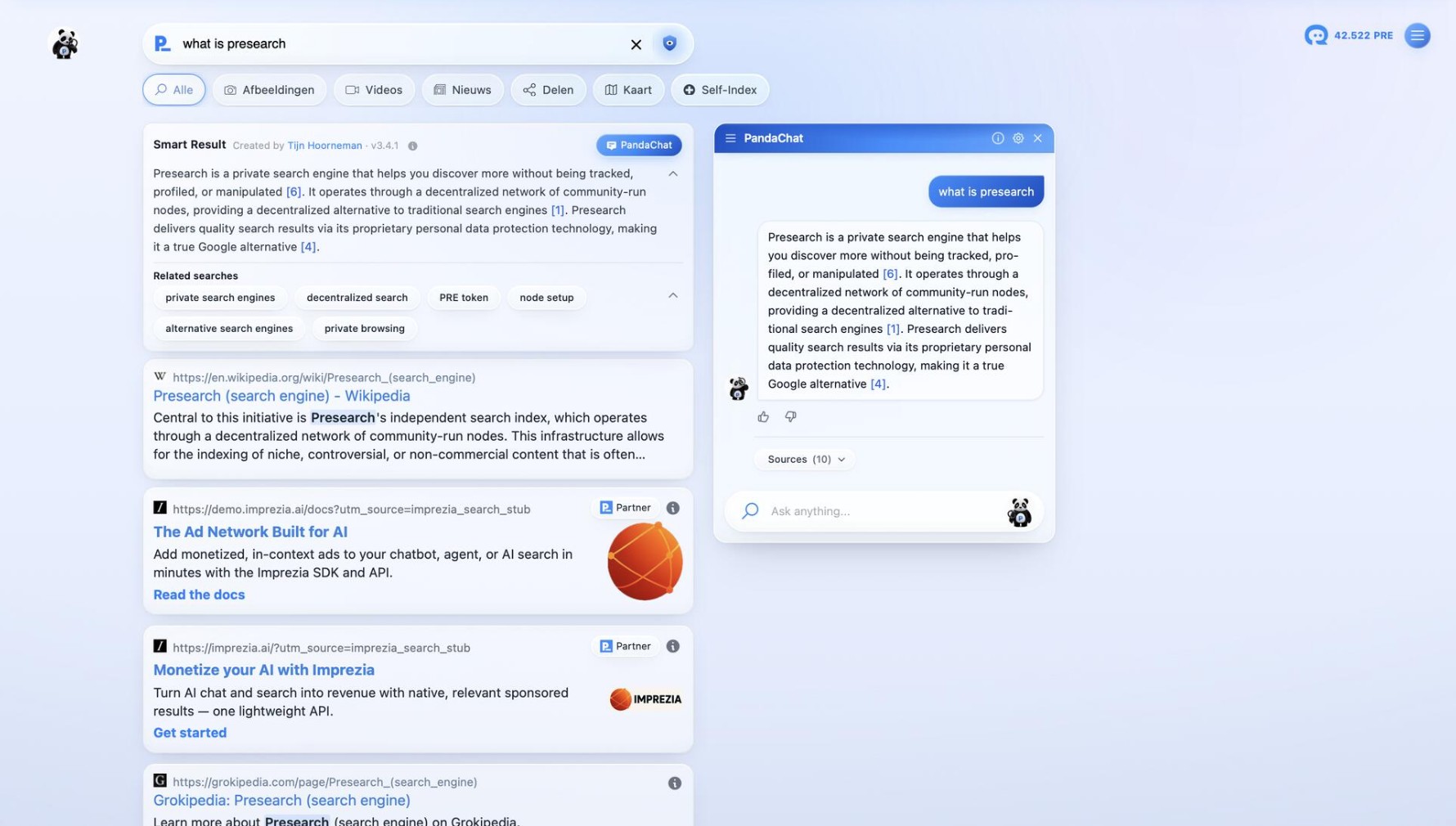Viewport: 1456px width, 826px height.
Task: Open the Presearch Wikipedia result title
Action: [x=281, y=396]
